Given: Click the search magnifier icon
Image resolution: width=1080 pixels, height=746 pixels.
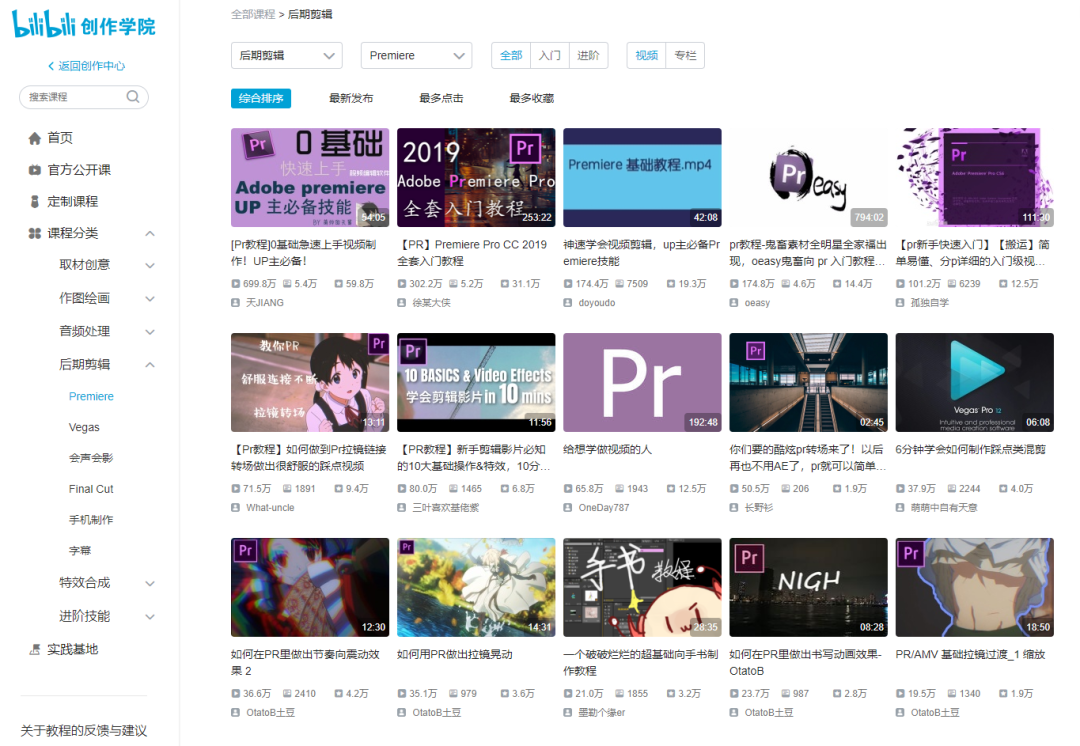Looking at the screenshot, I should pyautogui.click(x=133, y=97).
